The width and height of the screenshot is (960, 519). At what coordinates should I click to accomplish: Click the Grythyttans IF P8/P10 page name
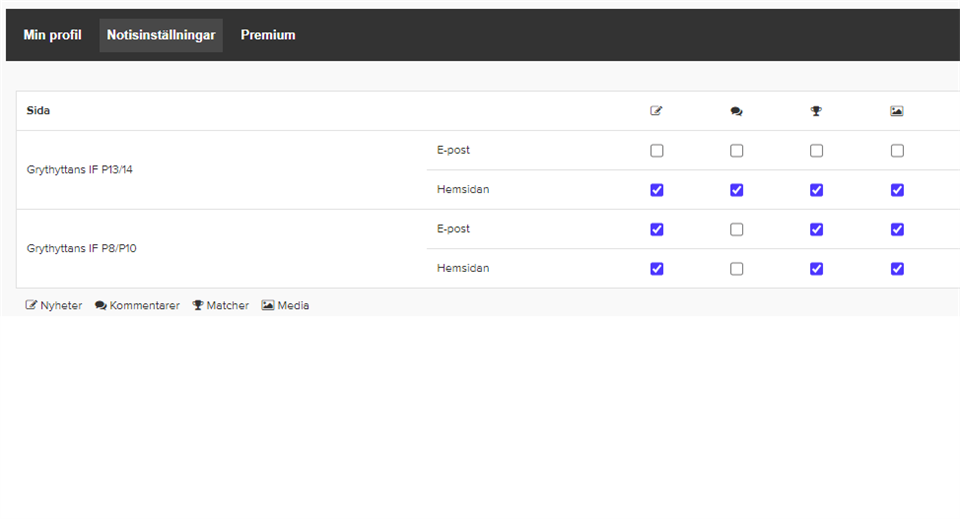click(81, 248)
